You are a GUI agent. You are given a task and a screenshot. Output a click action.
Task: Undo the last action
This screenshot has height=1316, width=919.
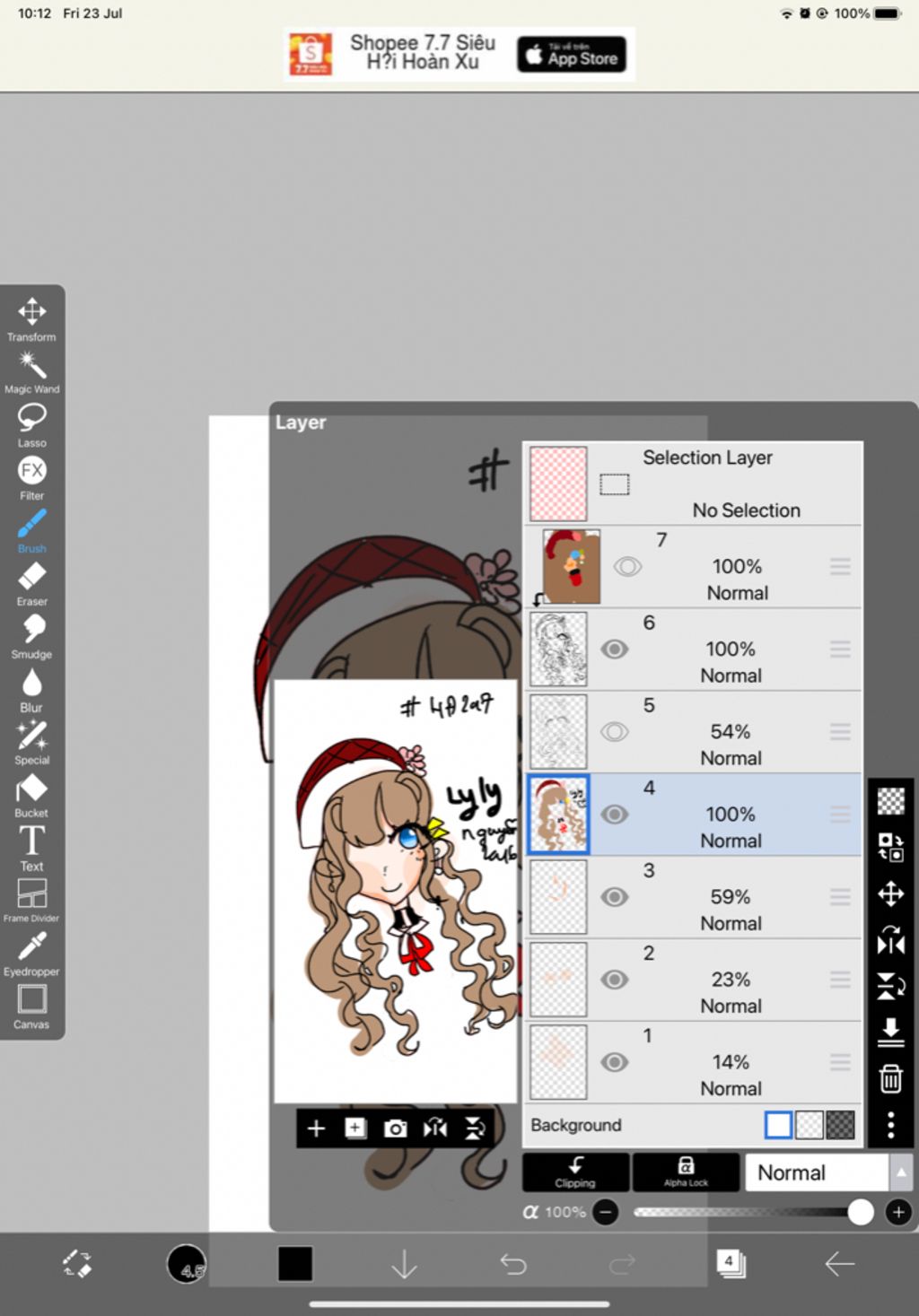tap(513, 1263)
